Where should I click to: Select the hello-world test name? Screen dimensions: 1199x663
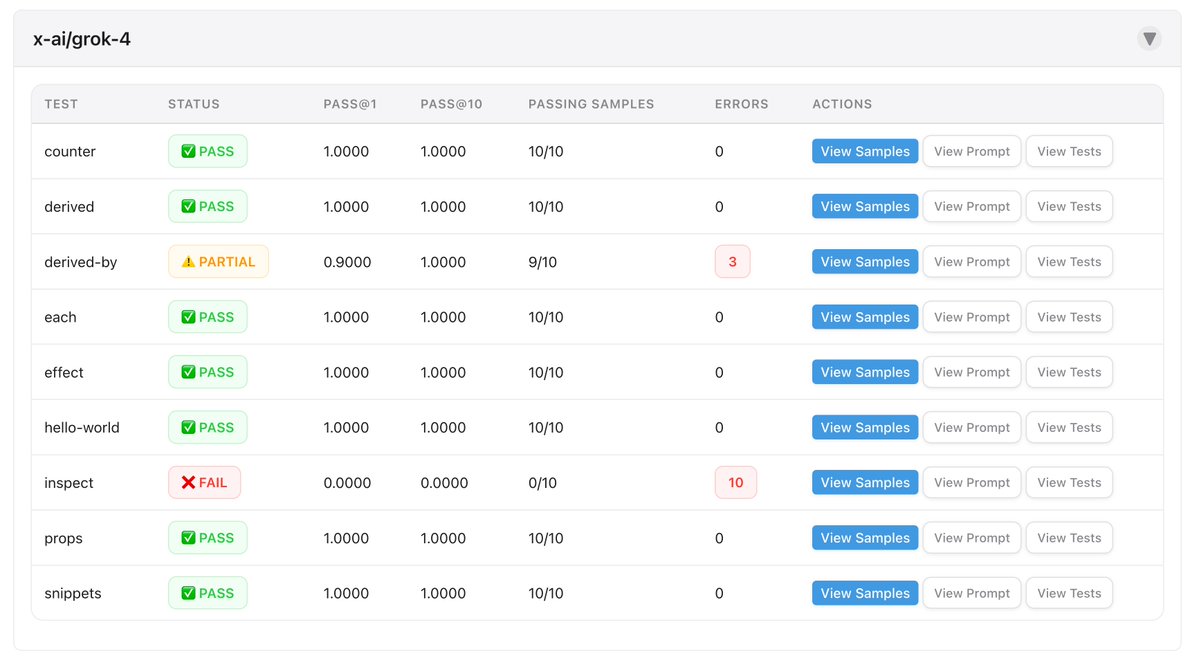pos(82,427)
